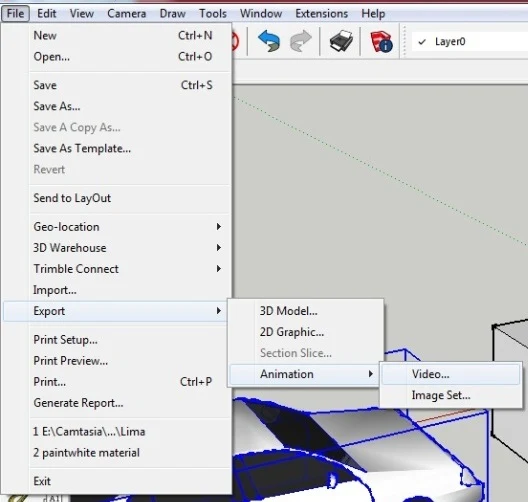528x502 pixels.
Task: Click the gray Redo arrow icon
Action: [x=301, y=41]
